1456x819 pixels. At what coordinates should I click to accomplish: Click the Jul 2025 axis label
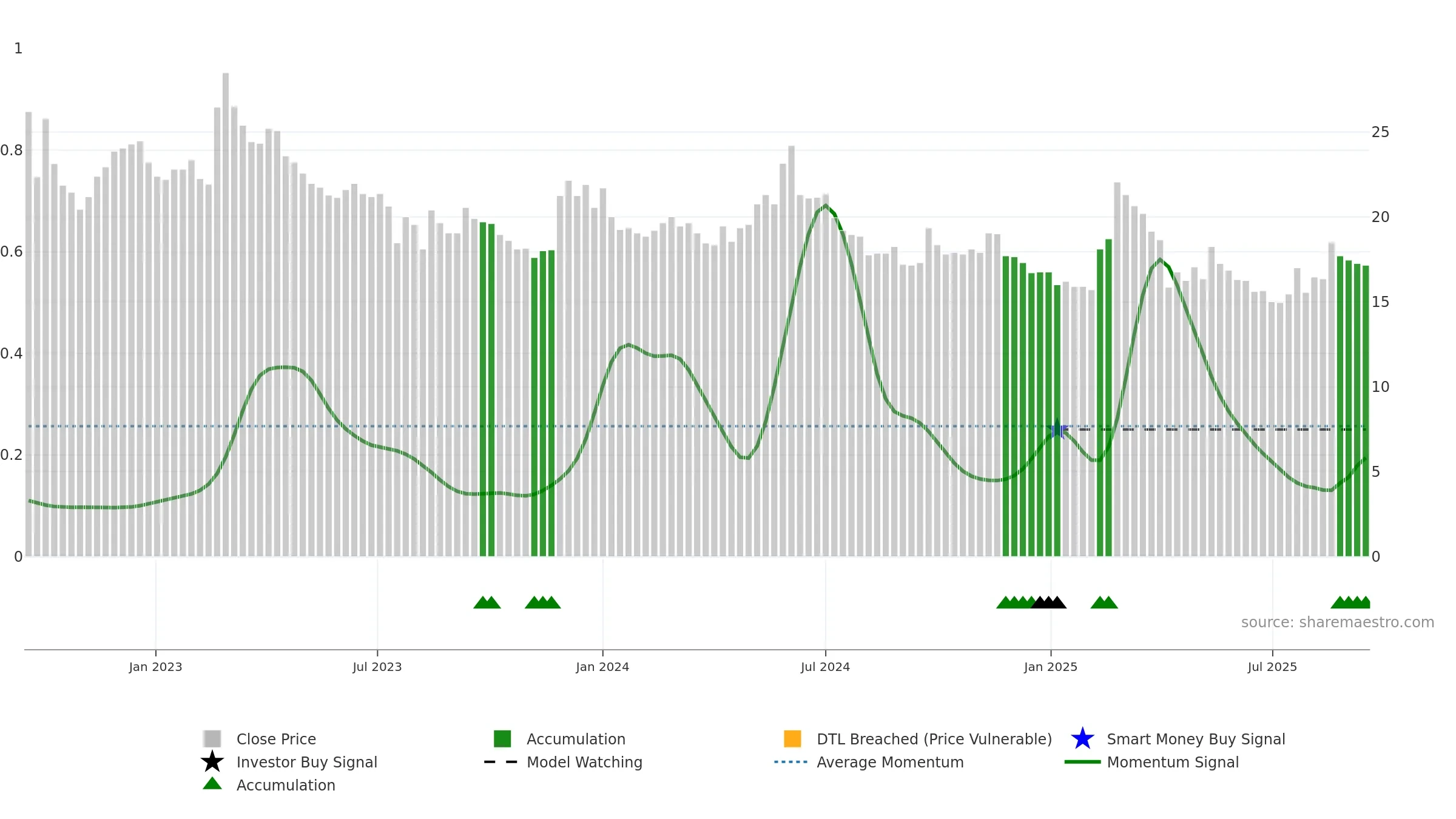tap(1272, 667)
